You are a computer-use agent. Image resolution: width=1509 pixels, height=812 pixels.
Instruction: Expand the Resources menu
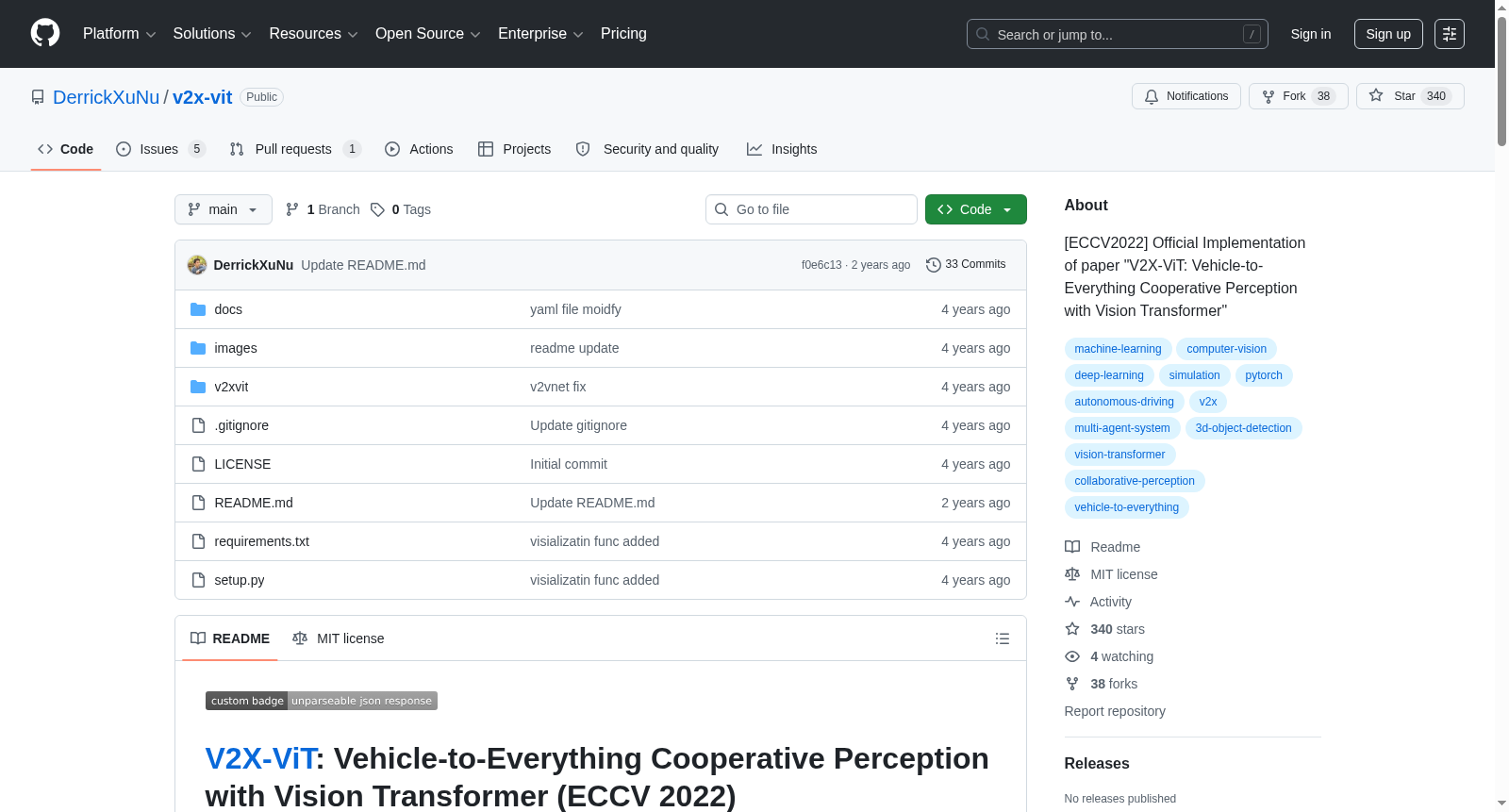click(x=313, y=34)
